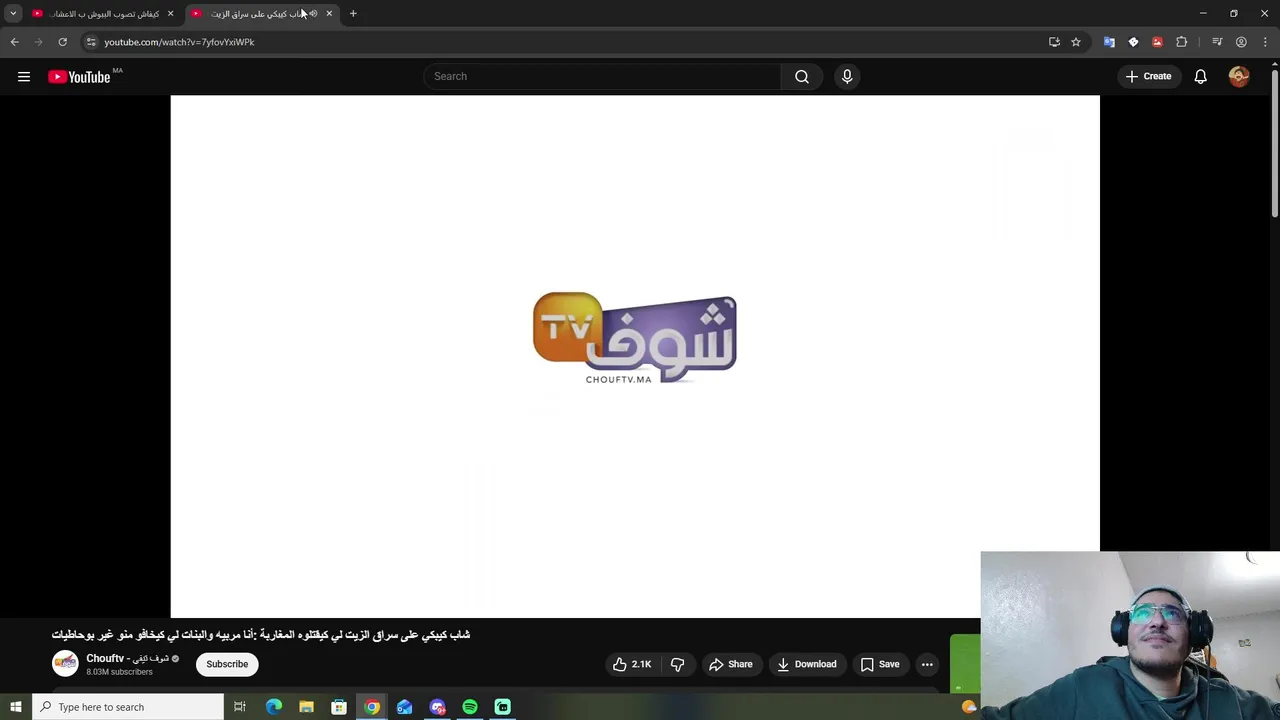Screen dimensions: 1280x720
Task: Click the Google Translate extension icon
Action: pos(1109,42)
